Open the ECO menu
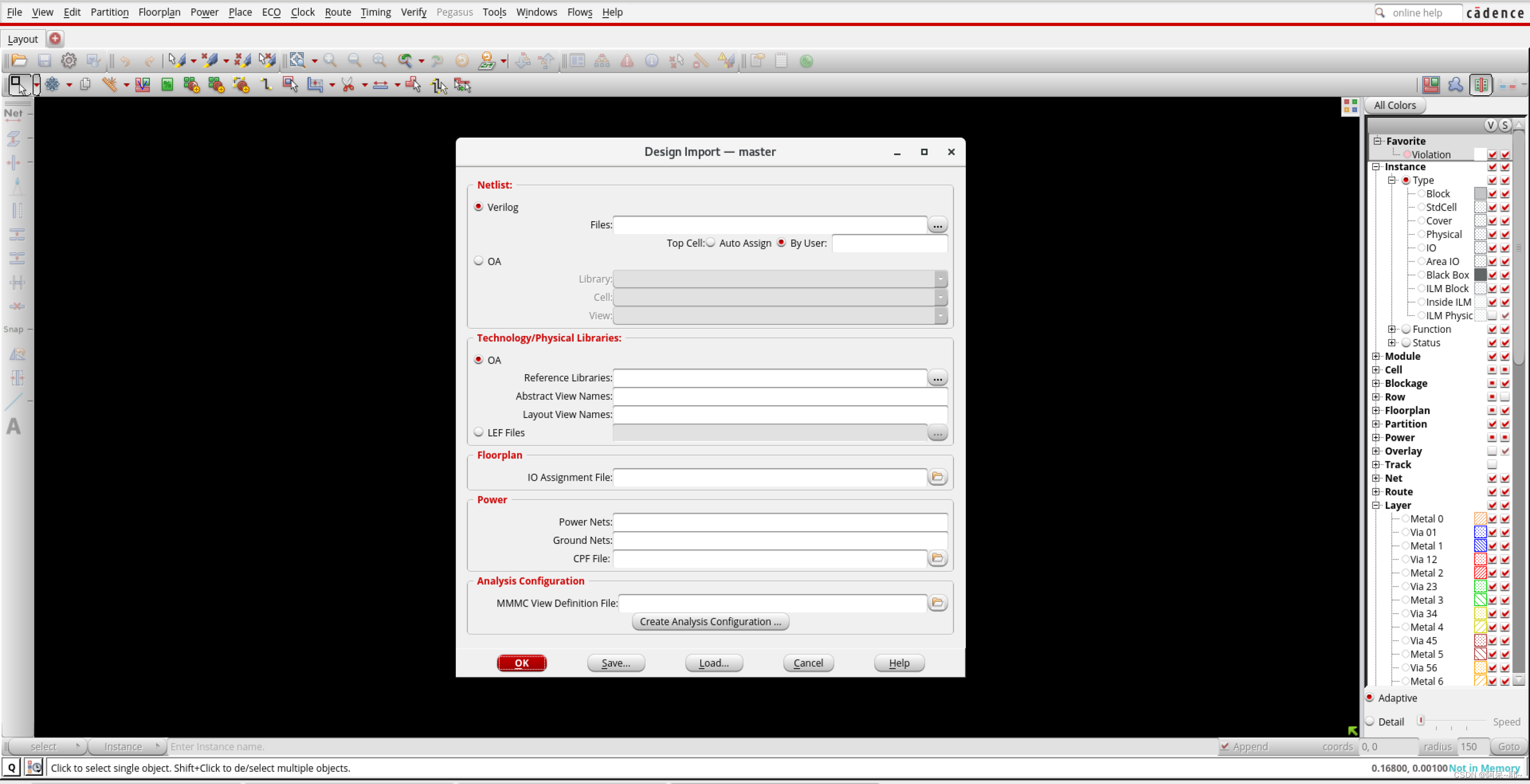 click(x=271, y=12)
